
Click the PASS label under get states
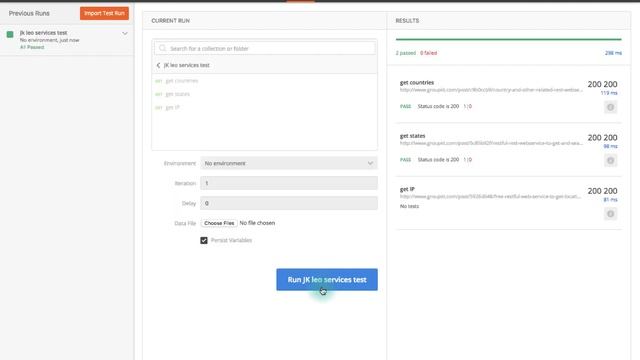click(405, 160)
